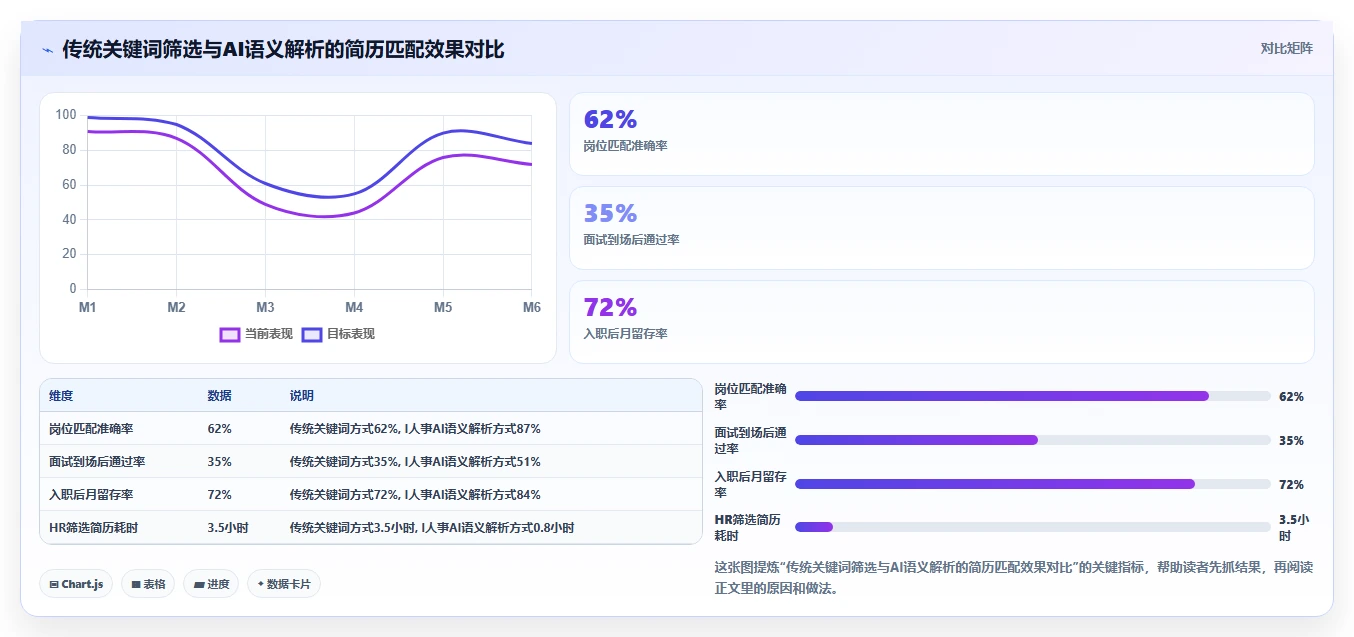Screen dimensions: 1354x637
Task: Click the 岗位匹配准确率 progress bar
Action: coord(1032,396)
